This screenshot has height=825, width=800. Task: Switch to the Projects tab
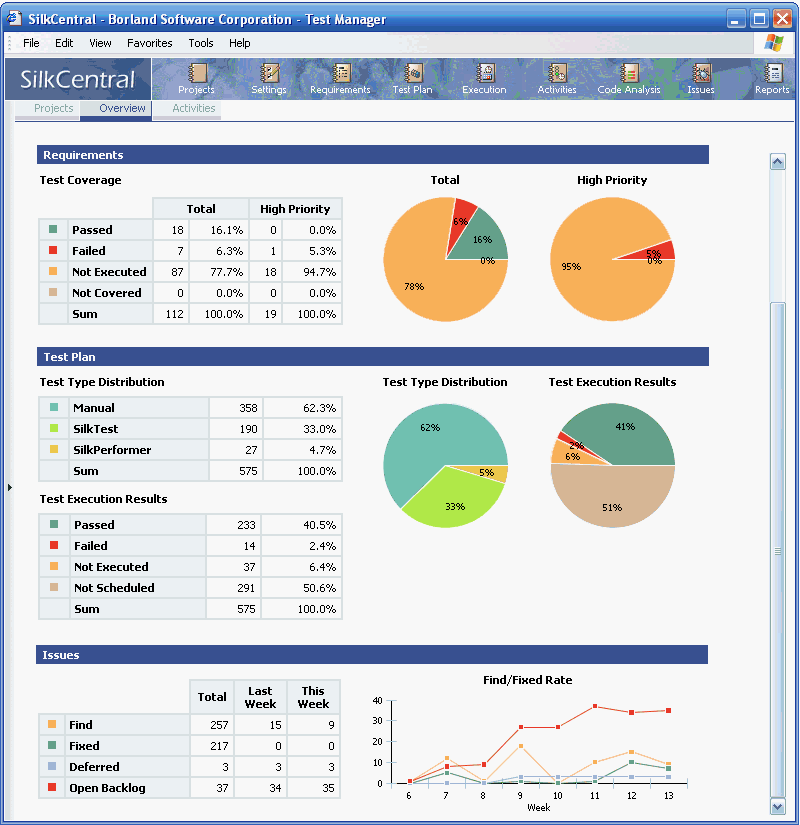(54, 108)
